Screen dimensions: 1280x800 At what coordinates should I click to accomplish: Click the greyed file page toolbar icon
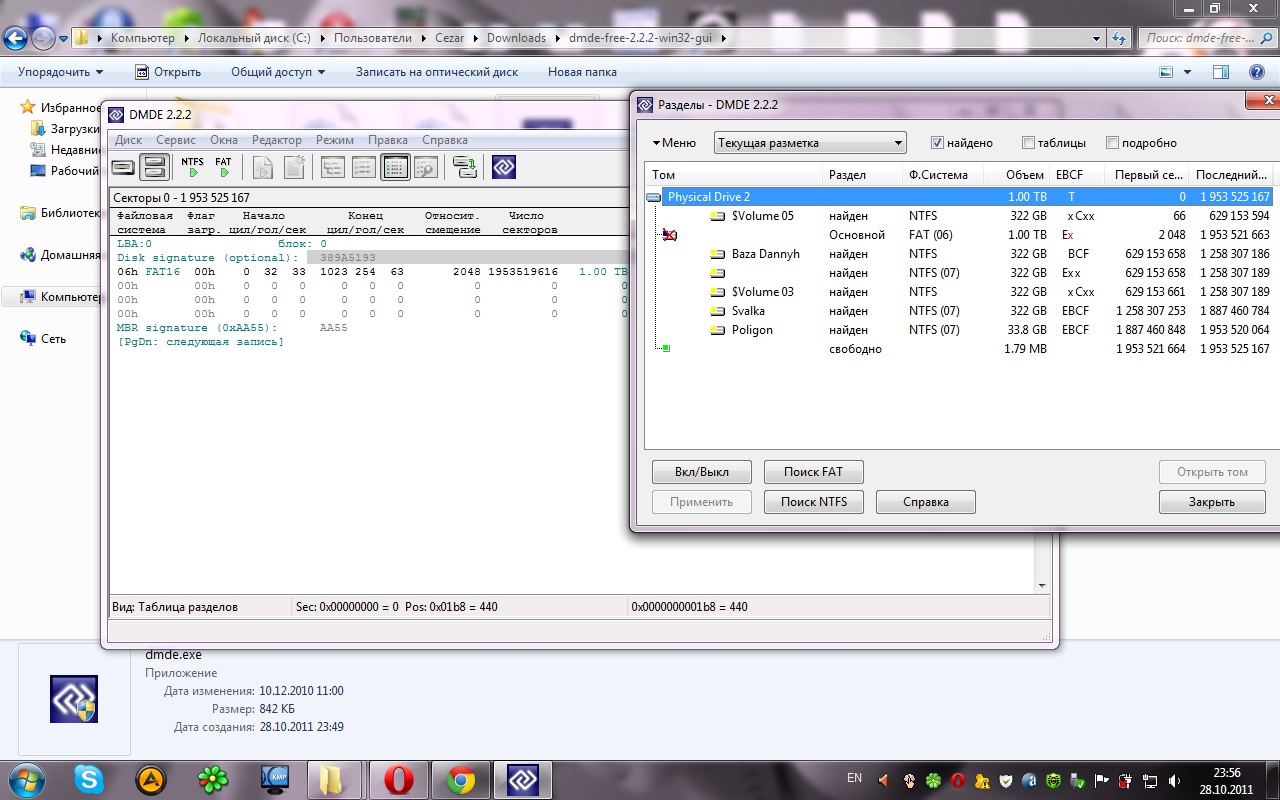pyautogui.click(x=263, y=167)
